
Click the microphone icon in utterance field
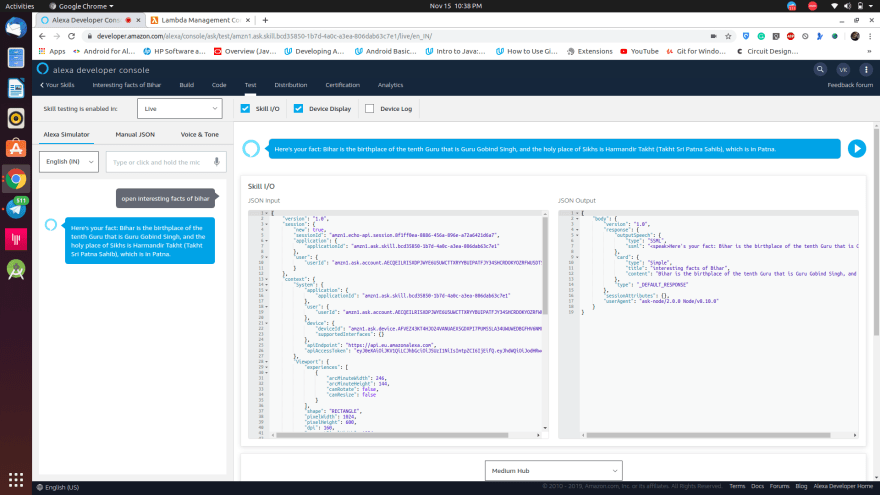tap(217, 162)
